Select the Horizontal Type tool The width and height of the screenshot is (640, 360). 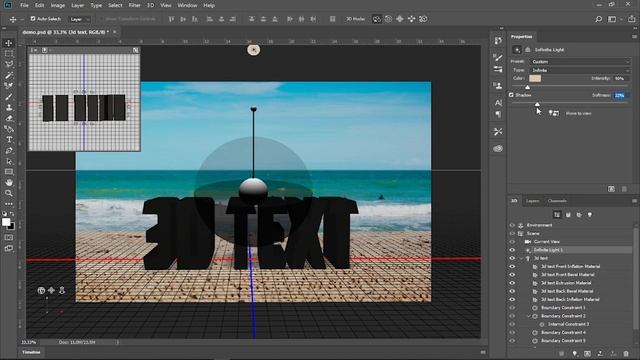[x=9, y=140]
